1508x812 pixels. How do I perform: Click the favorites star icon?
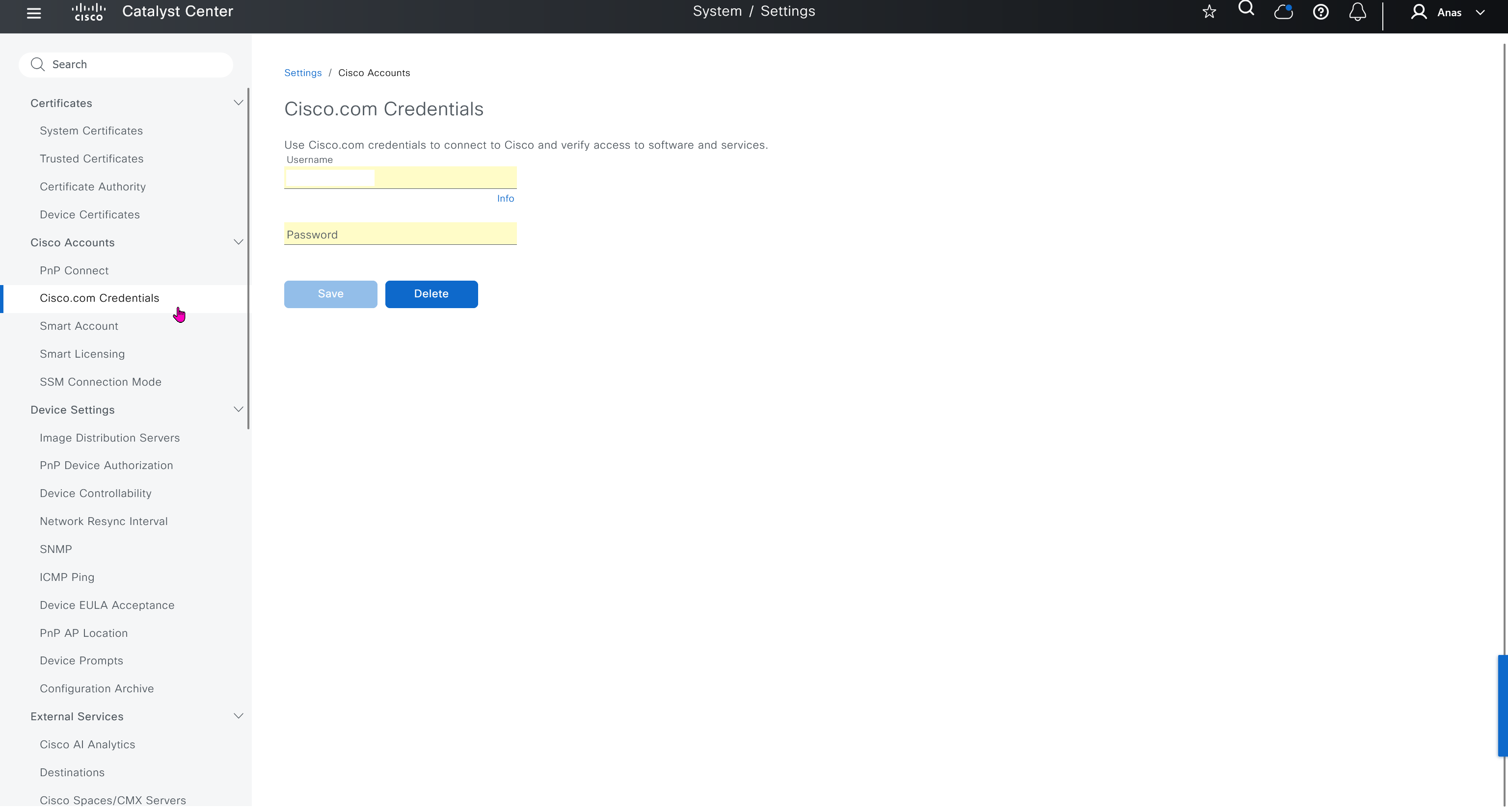pos(1209,12)
